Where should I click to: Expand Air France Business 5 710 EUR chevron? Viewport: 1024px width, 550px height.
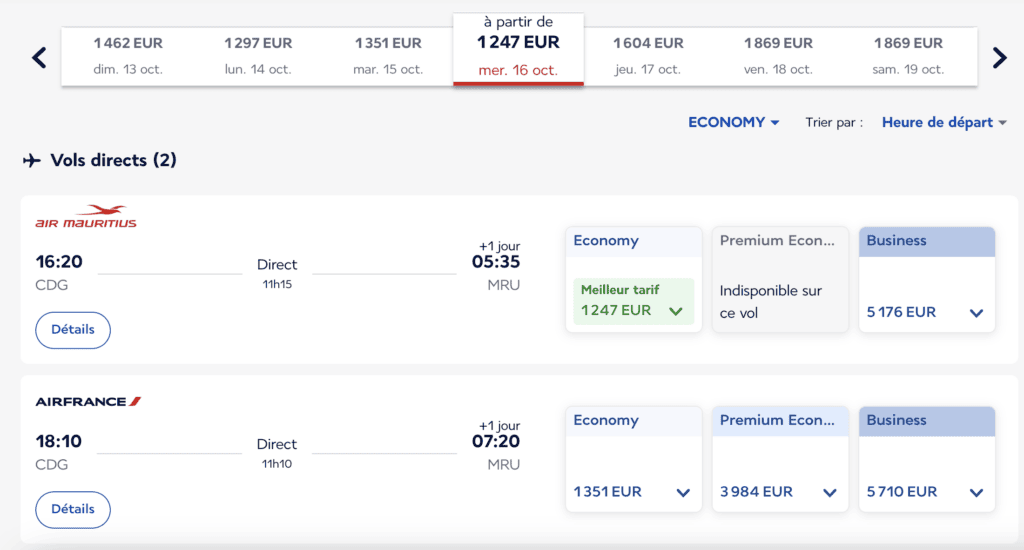pos(976,492)
